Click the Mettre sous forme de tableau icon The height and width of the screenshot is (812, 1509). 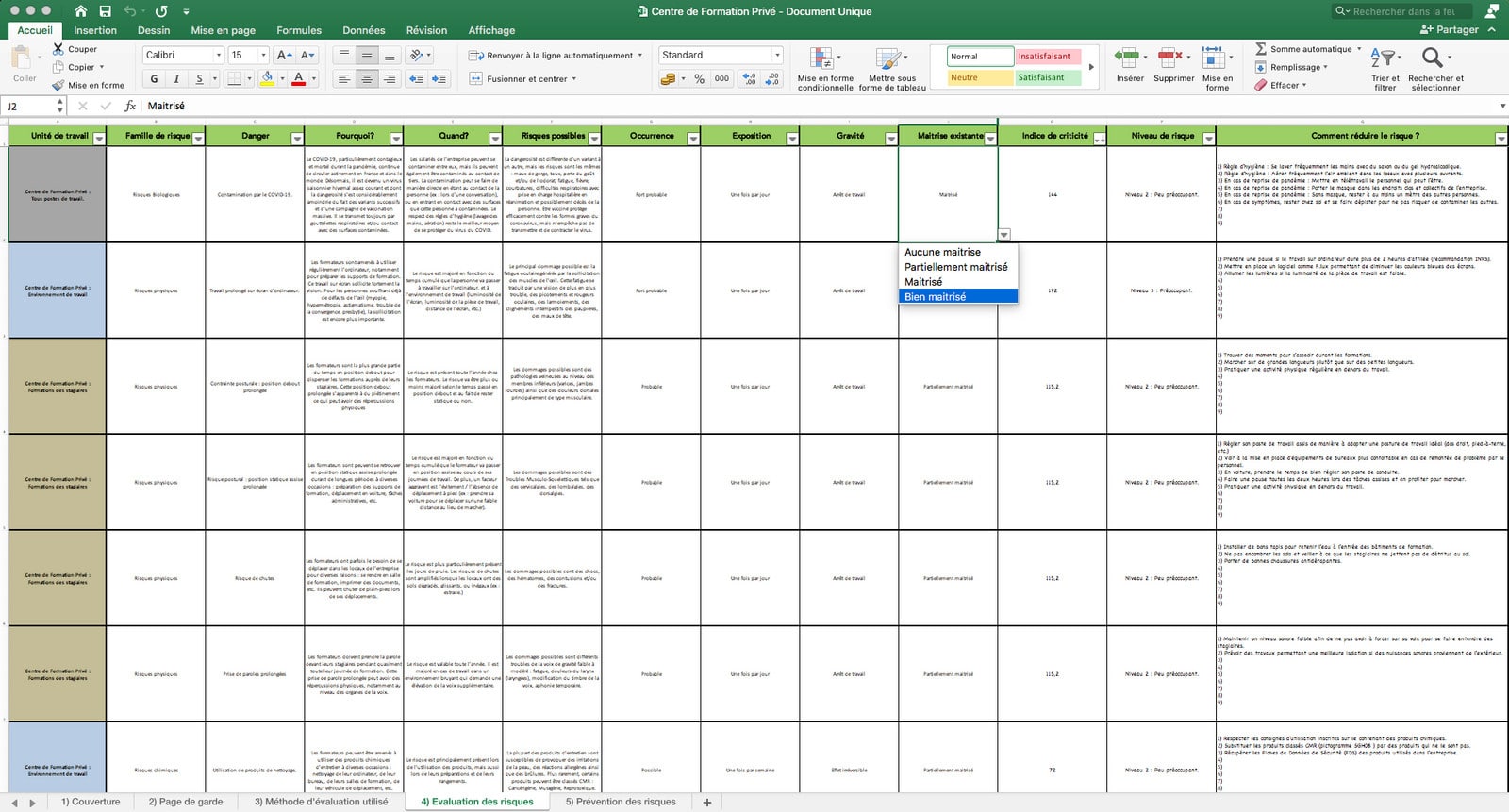coord(887,58)
